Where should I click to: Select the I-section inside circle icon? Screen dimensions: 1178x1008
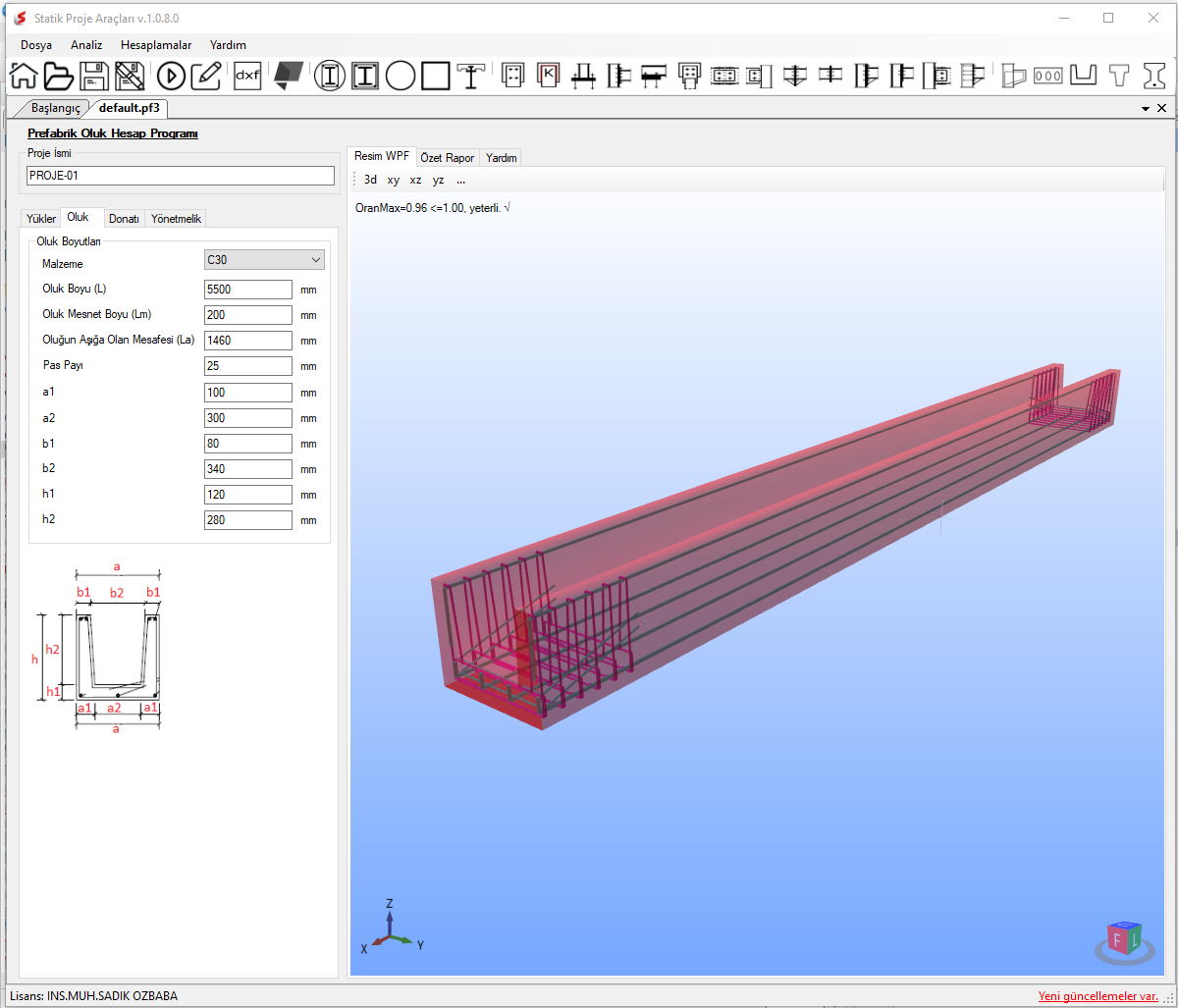330,76
